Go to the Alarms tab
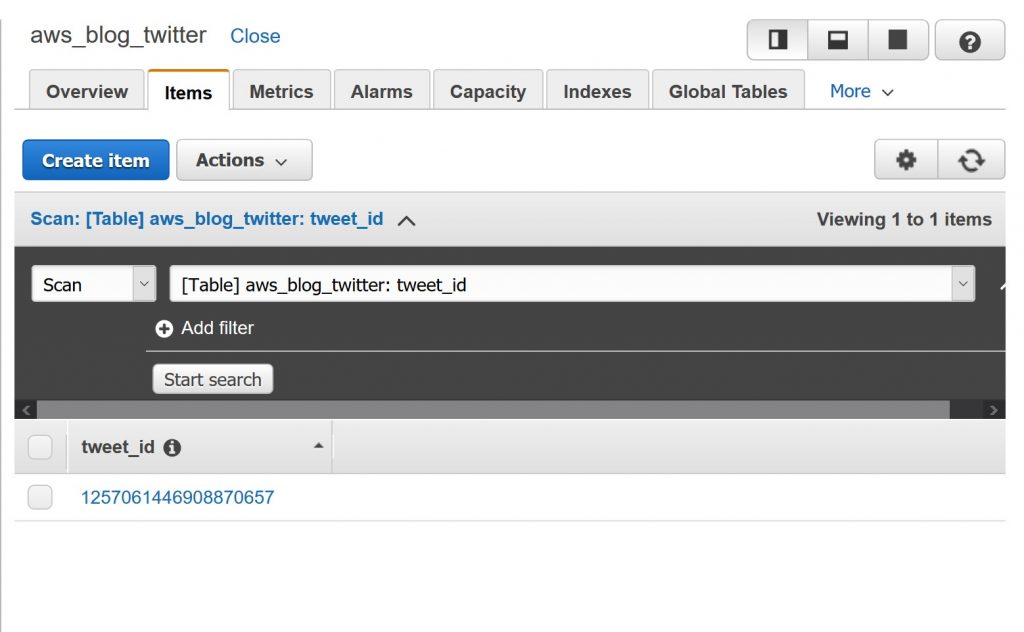 coord(381,91)
